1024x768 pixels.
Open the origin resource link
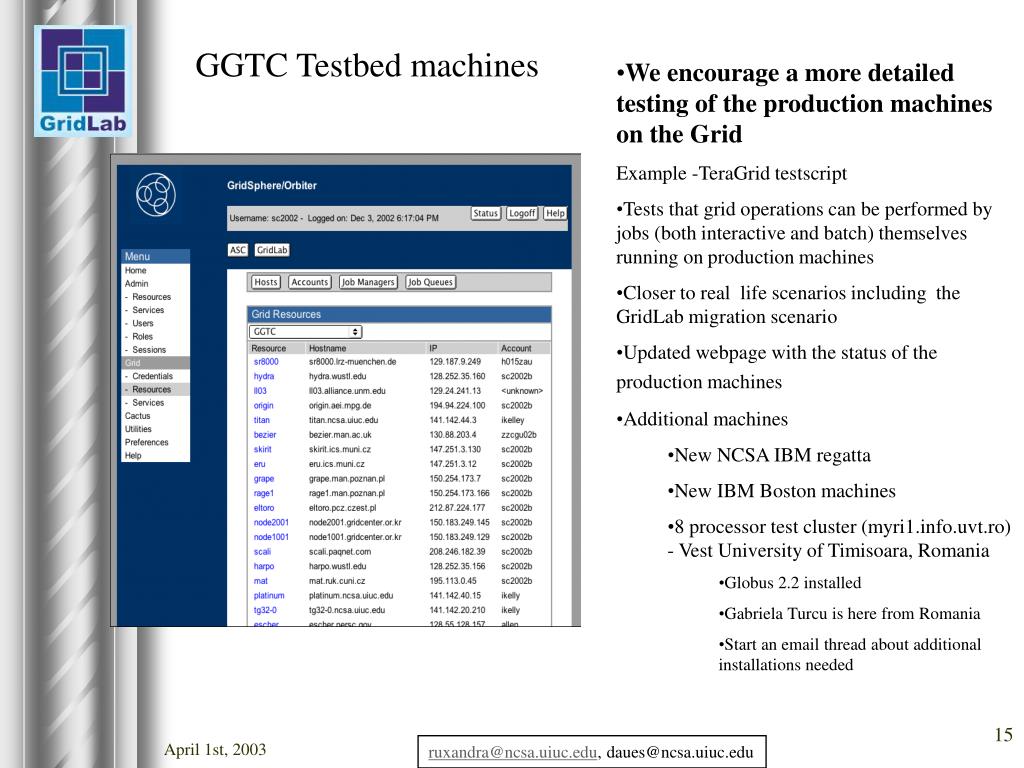coord(263,406)
